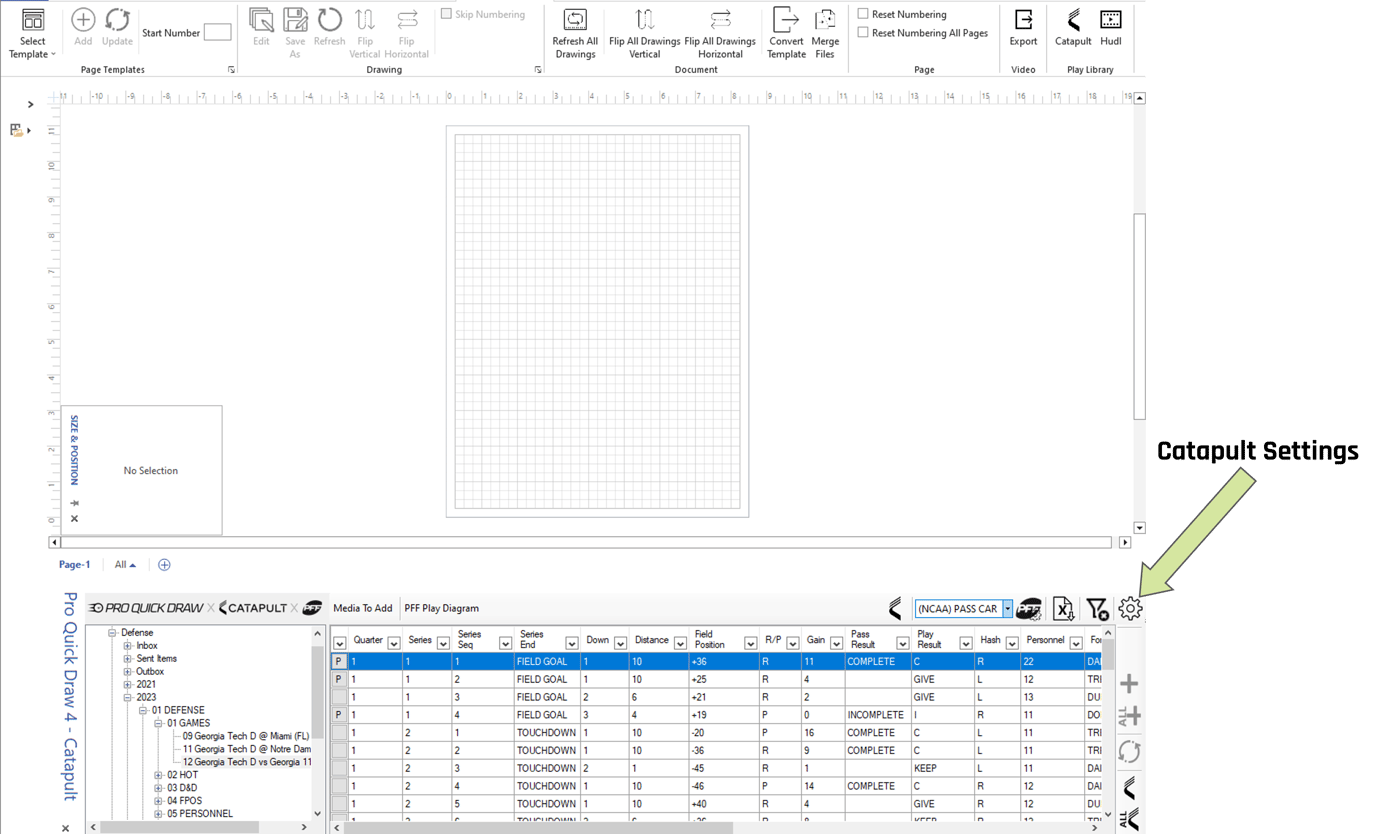Click the PFF logo icon in the play library toolbar
Screen dimensions: 1376x834
pyautogui.click(x=1029, y=608)
